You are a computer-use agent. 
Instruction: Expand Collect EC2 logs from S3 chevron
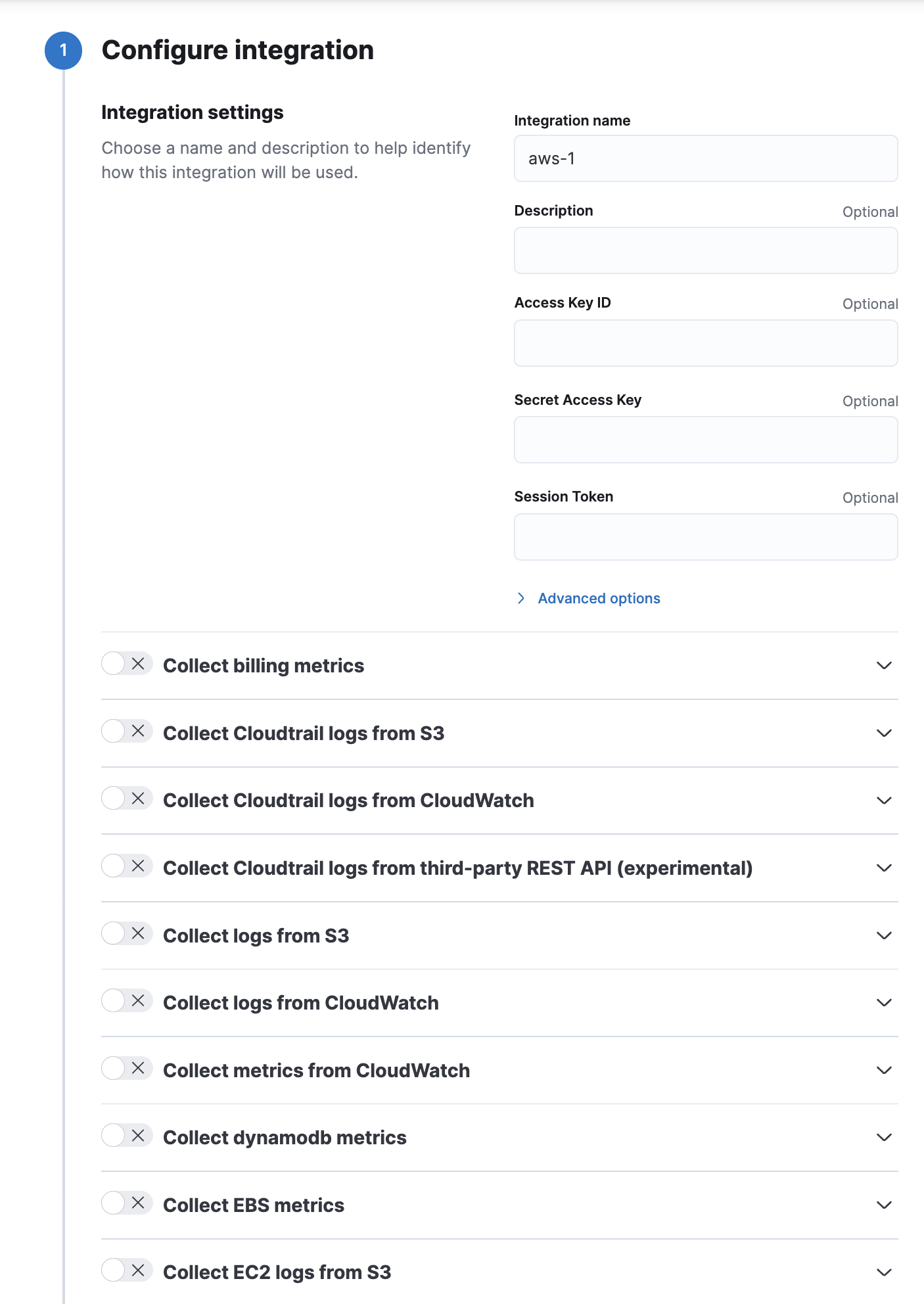pyautogui.click(x=884, y=1272)
